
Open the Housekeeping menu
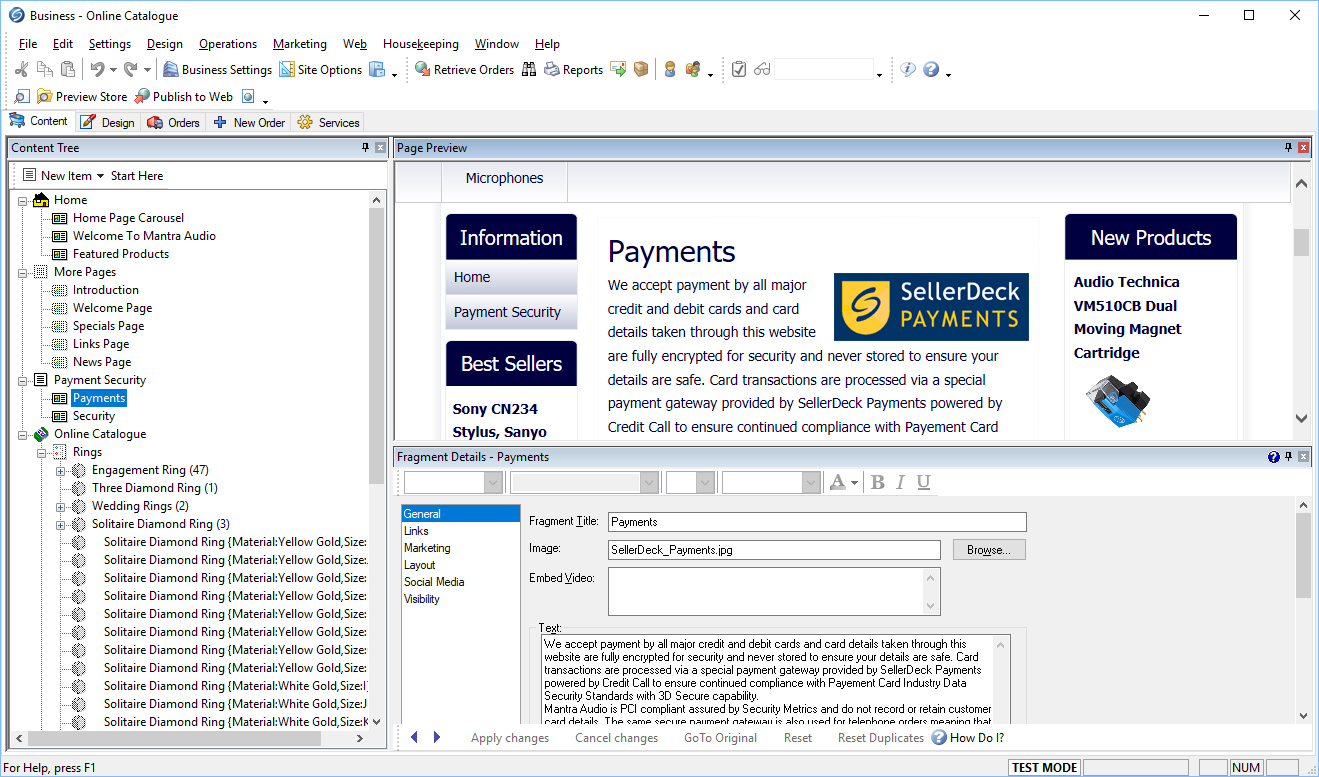(420, 44)
